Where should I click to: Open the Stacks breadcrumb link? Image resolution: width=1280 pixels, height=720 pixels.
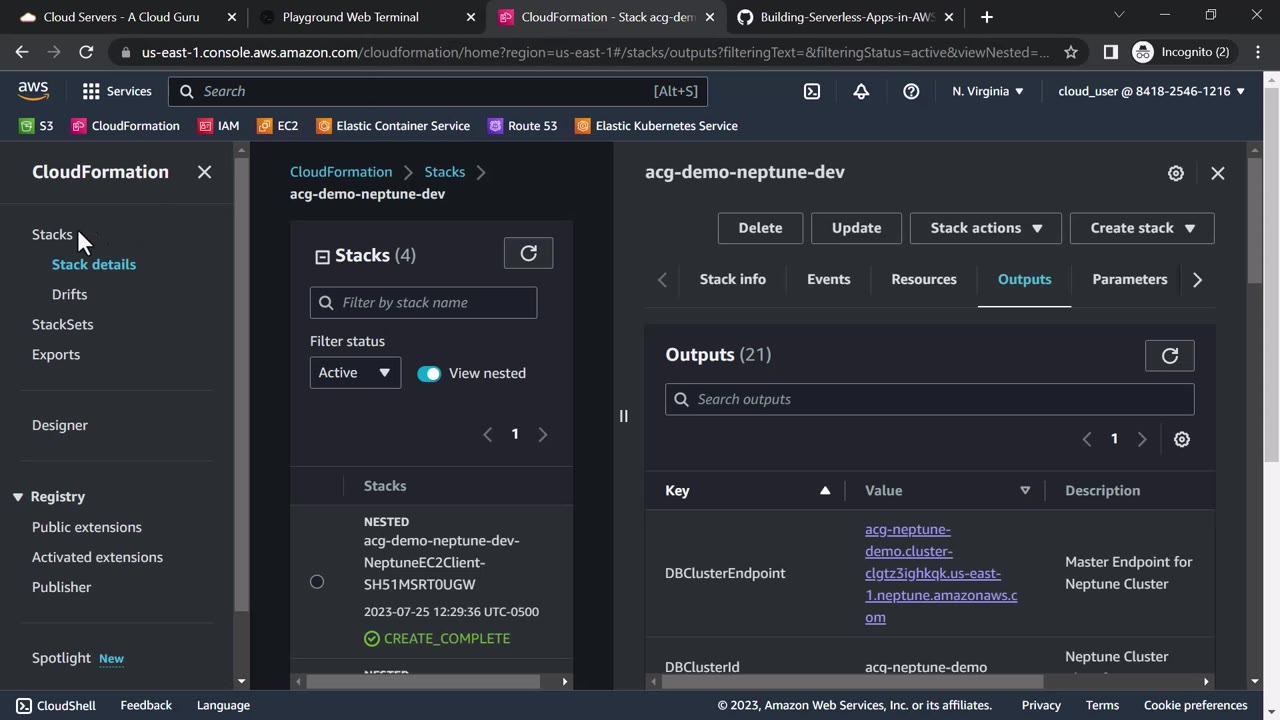click(445, 172)
